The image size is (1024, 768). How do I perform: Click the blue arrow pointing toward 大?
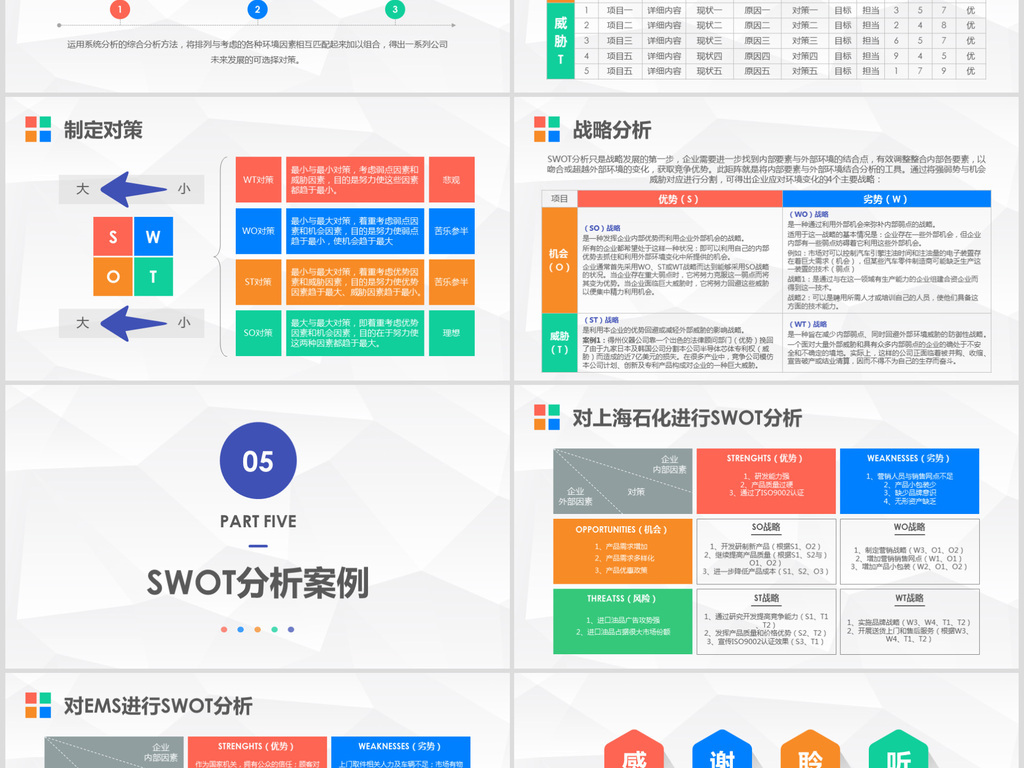pyautogui.click(x=135, y=188)
